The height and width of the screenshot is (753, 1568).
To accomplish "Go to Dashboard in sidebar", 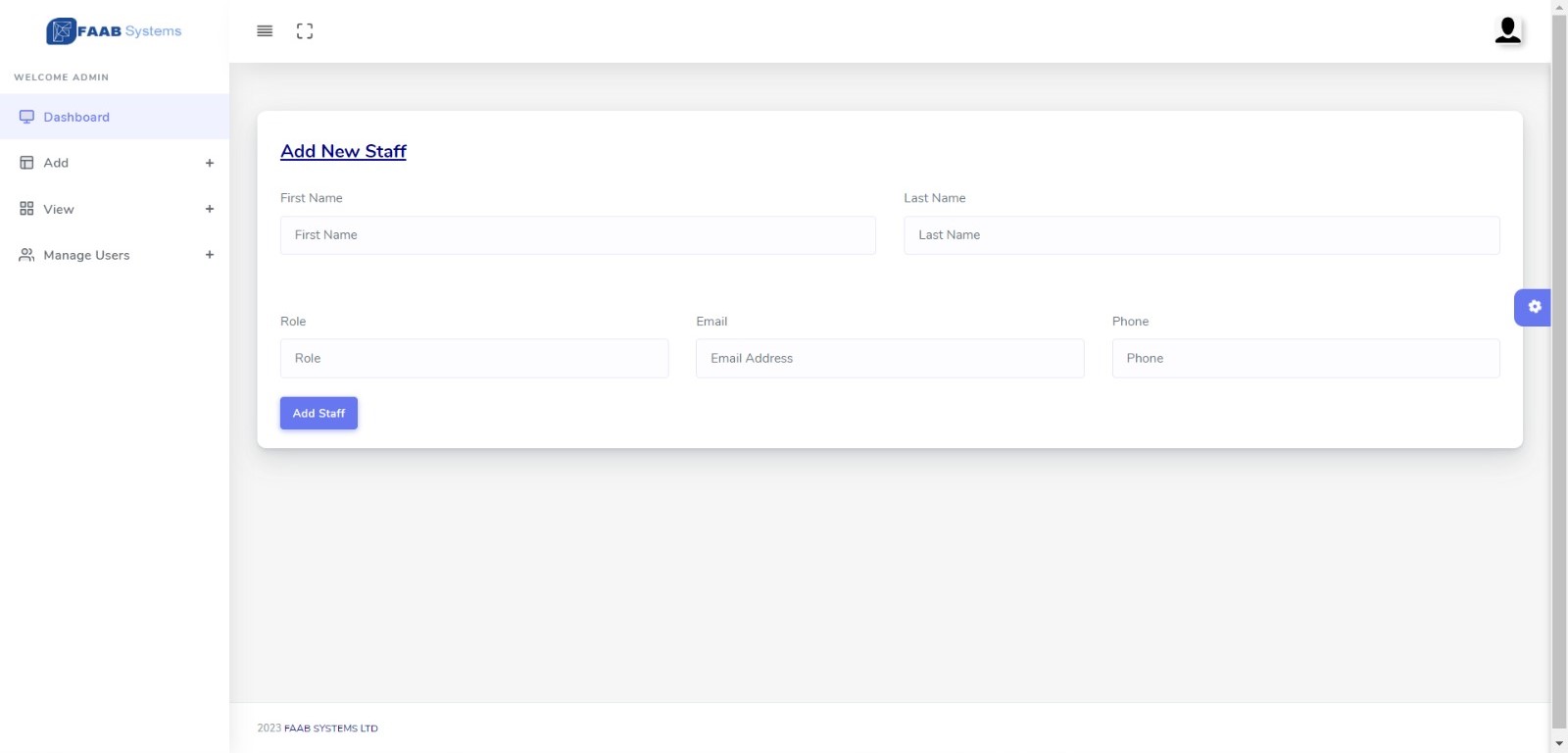I will coord(76,117).
